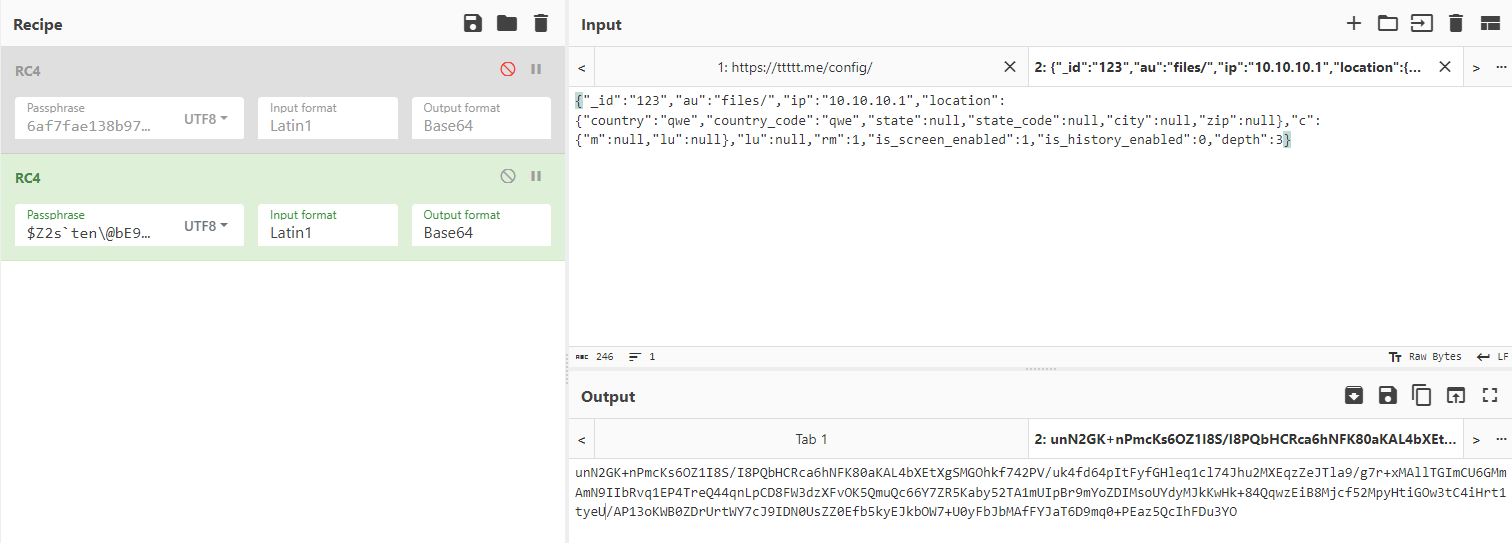Disable the second RC4 operation

[x=508, y=176]
